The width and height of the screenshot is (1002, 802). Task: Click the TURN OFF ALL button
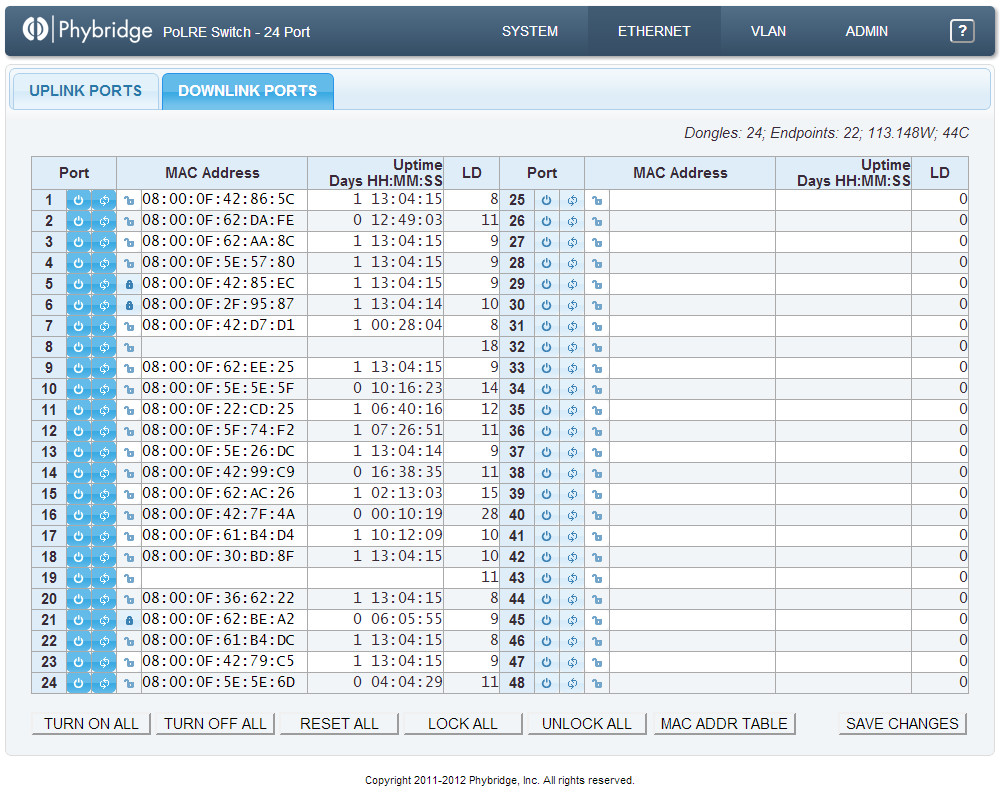pos(215,723)
